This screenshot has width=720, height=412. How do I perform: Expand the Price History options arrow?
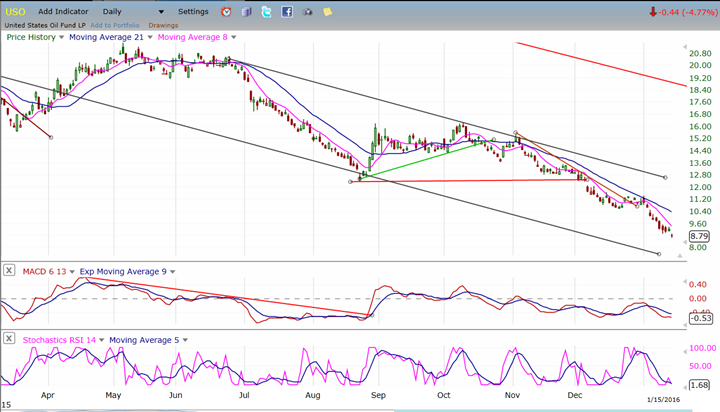click(61, 37)
